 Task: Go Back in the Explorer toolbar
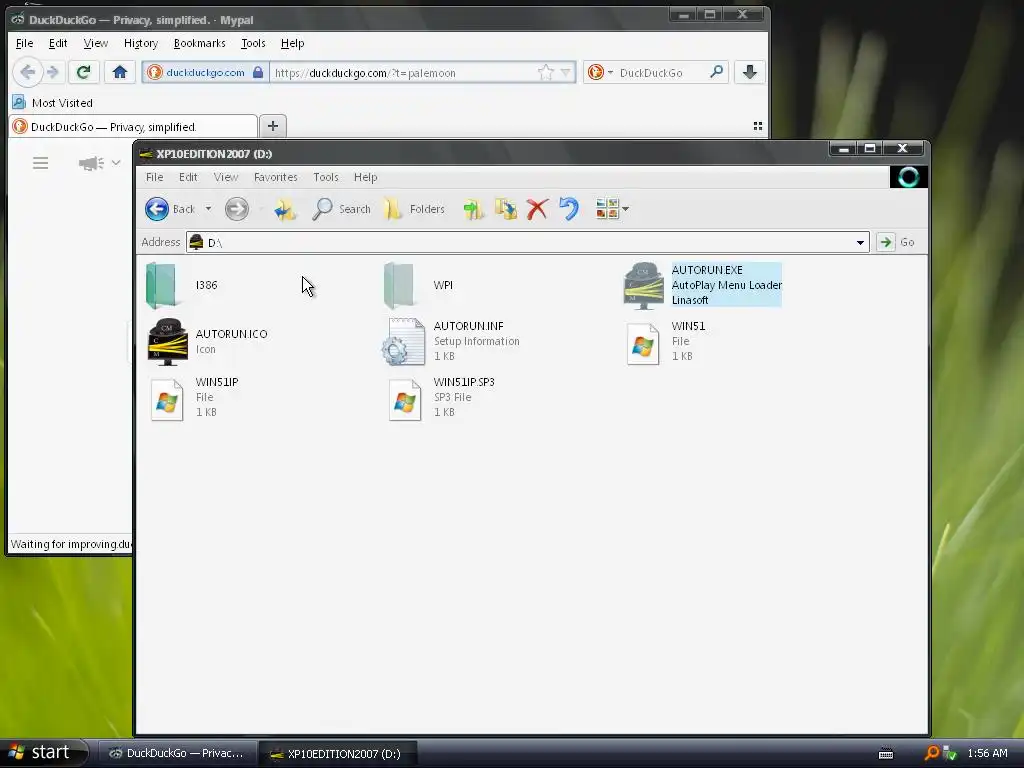point(170,209)
